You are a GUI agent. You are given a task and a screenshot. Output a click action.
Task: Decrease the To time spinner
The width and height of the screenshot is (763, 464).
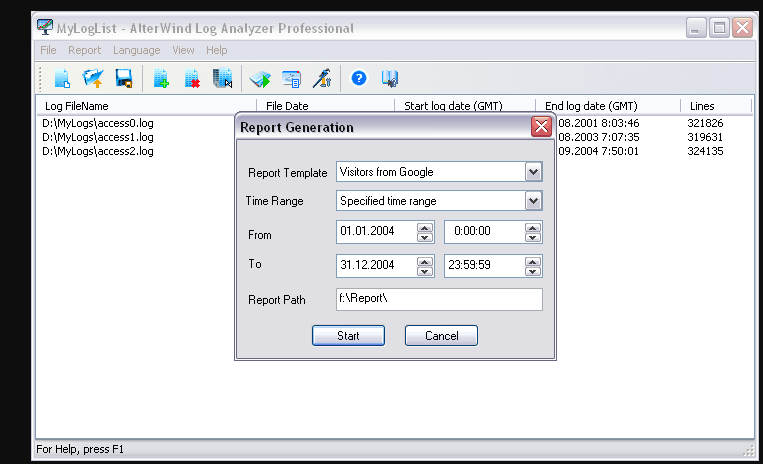click(x=533, y=271)
